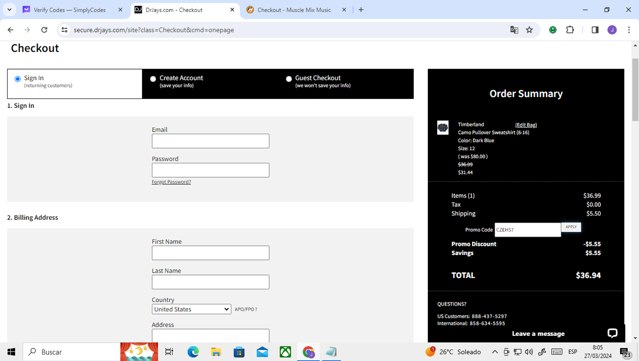Open the chat bubble icon
The height and width of the screenshot is (361, 639).
612,333
